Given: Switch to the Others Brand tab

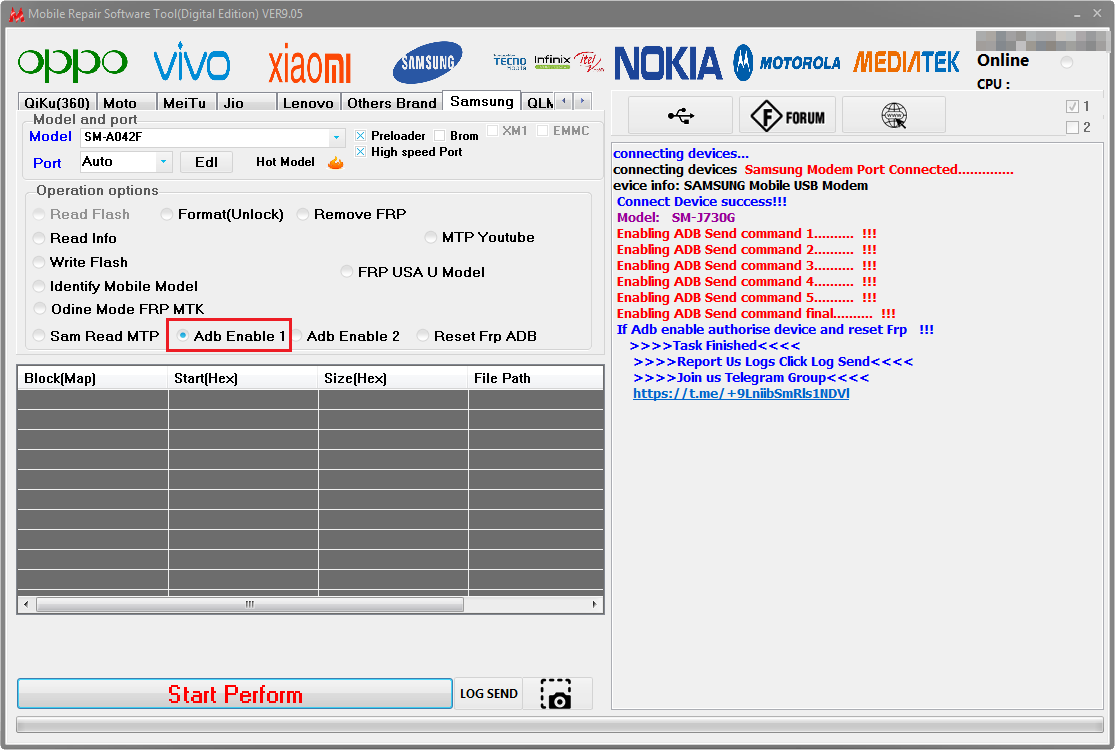Looking at the screenshot, I should 391,103.
